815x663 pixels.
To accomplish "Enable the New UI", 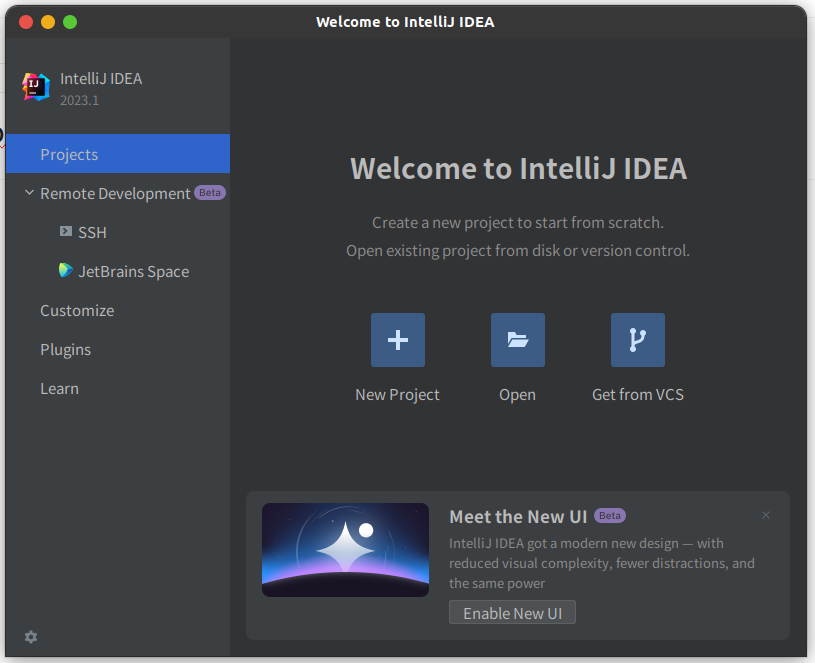I will (x=512, y=612).
